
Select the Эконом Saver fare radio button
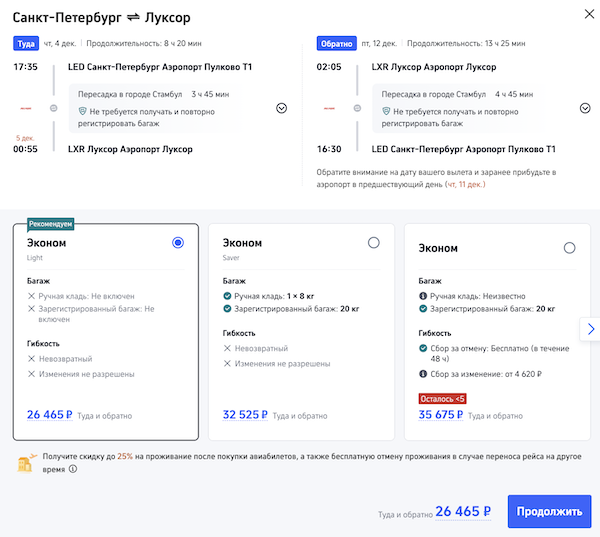[x=374, y=243]
